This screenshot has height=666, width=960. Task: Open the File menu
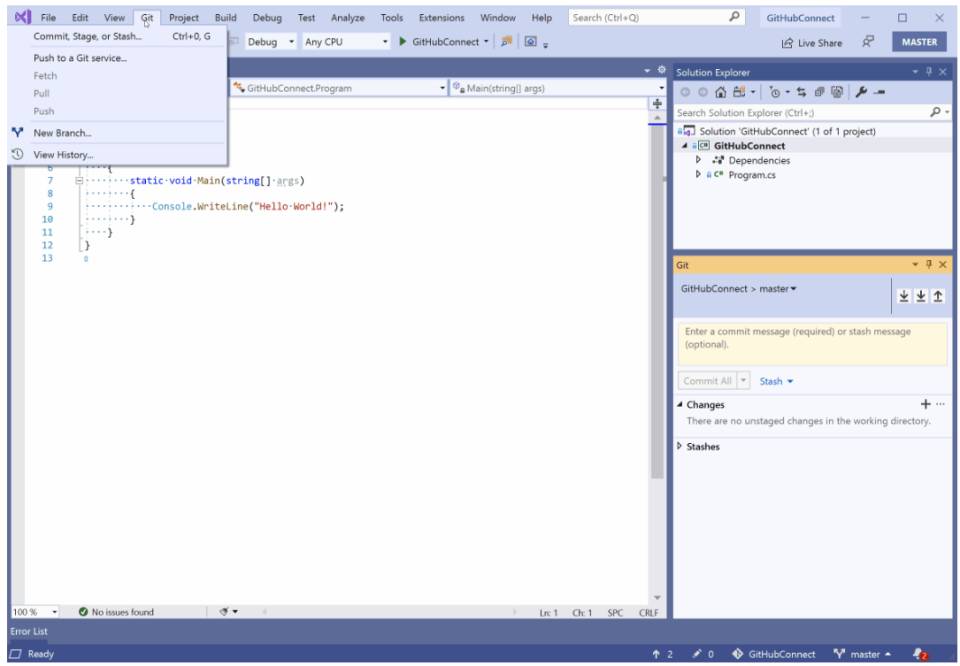coord(48,18)
